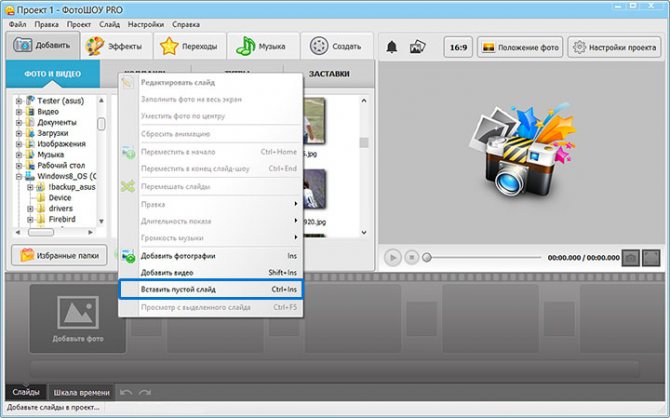670x418 pixels.
Task: Click the Избранные папки button
Action: [x=57, y=255]
